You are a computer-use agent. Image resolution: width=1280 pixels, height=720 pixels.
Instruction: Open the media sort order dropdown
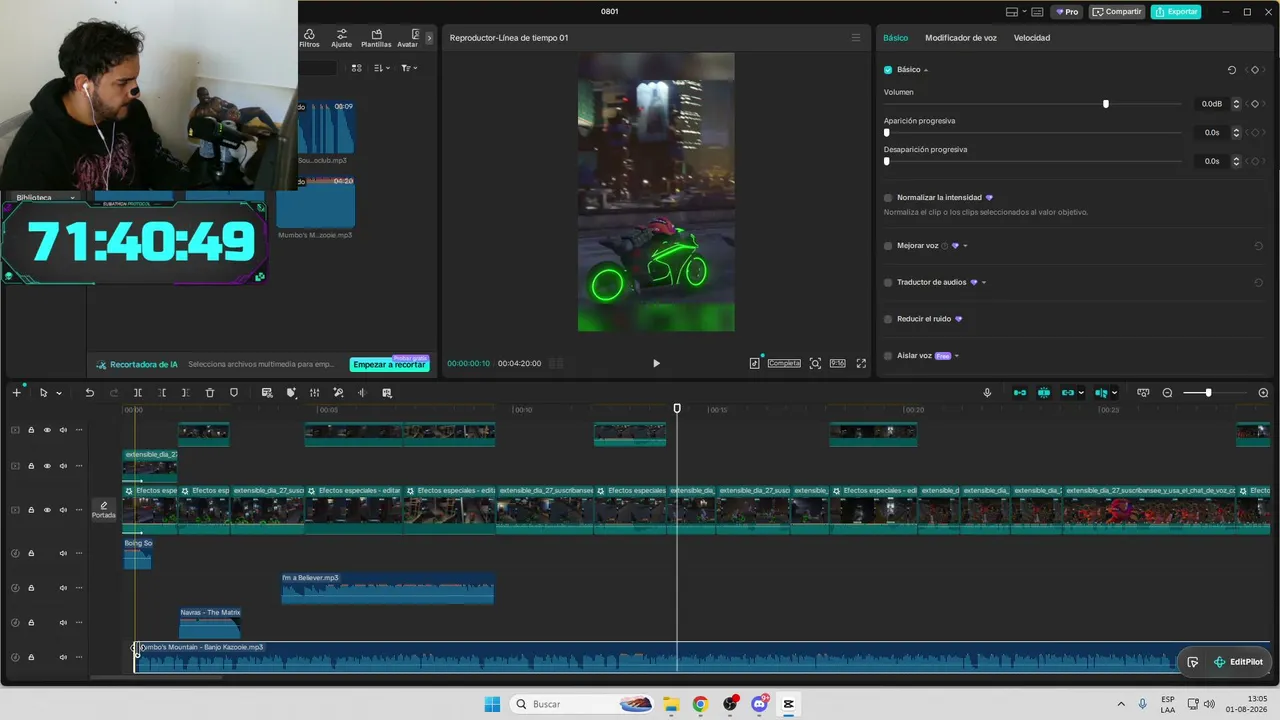(382, 68)
